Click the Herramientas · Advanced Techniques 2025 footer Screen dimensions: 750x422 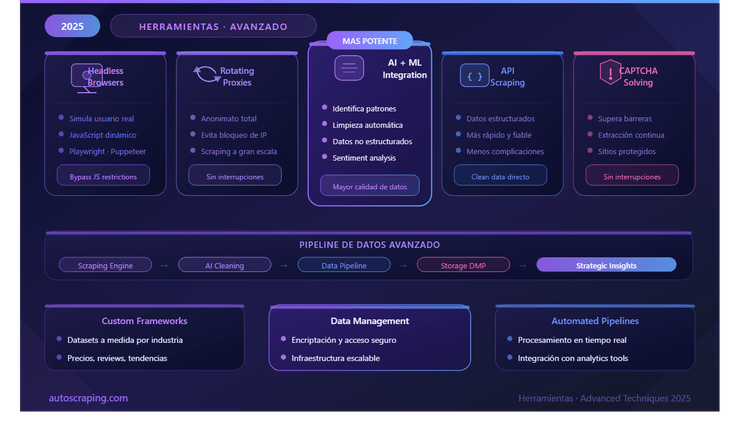[x=605, y=398]
